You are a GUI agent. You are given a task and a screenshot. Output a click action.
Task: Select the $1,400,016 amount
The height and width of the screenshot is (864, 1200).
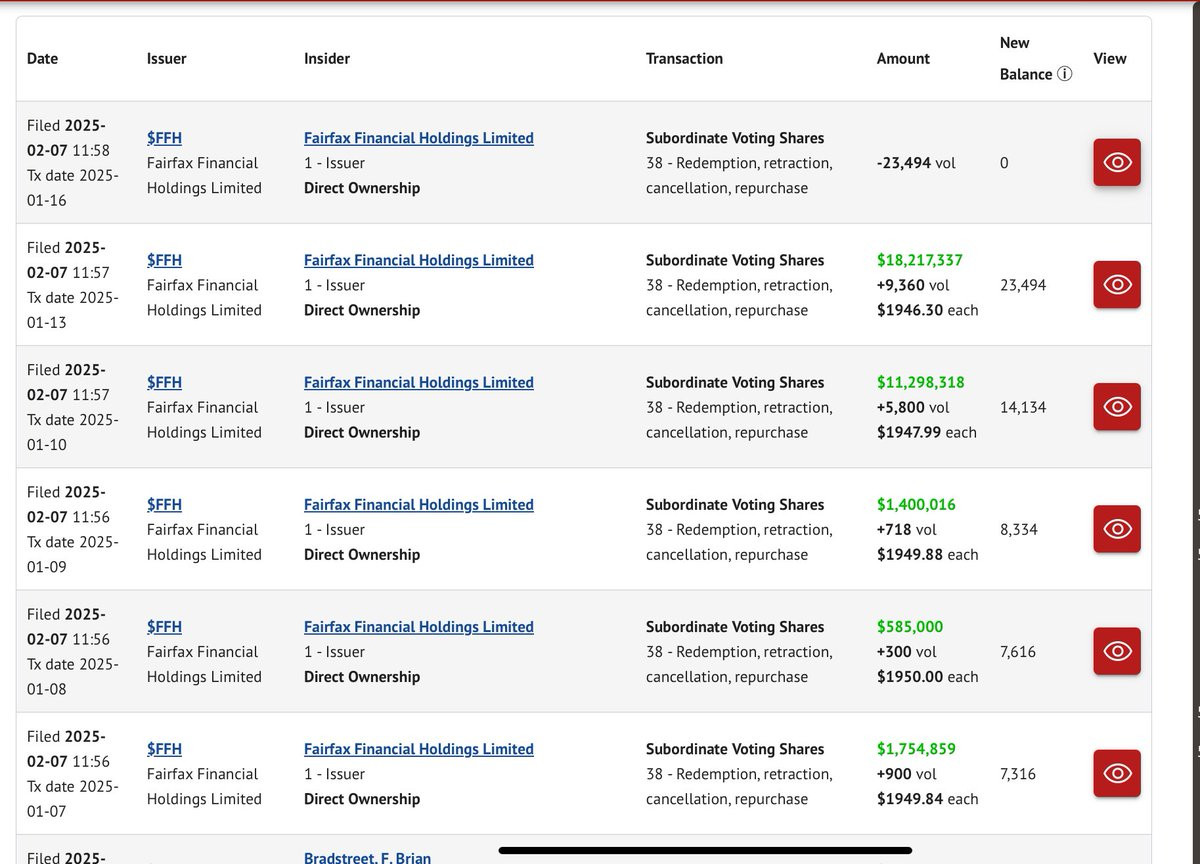tap(916, 504)
